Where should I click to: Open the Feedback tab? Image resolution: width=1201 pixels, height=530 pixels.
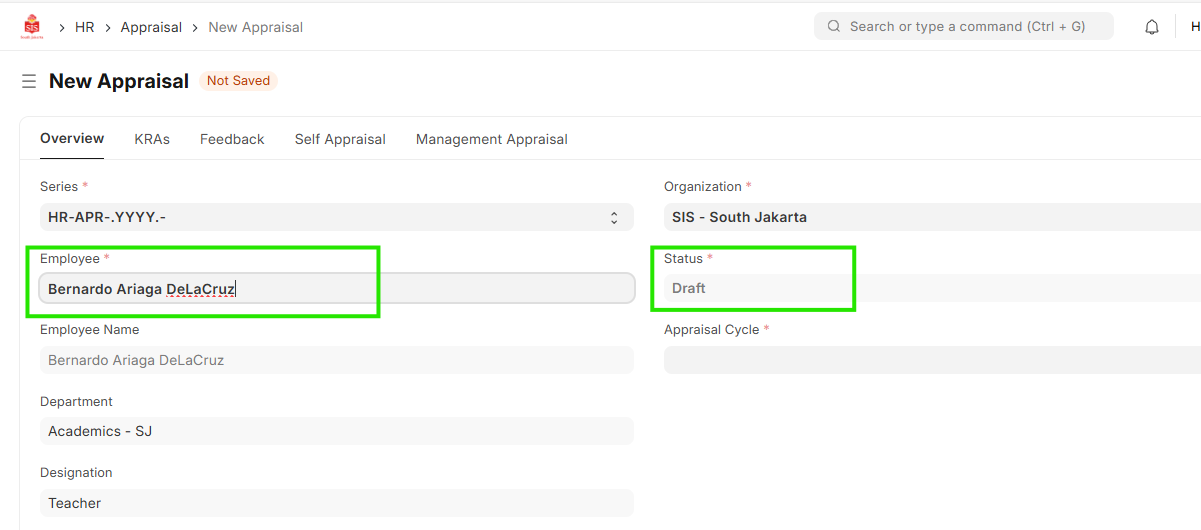pos(232,139)
